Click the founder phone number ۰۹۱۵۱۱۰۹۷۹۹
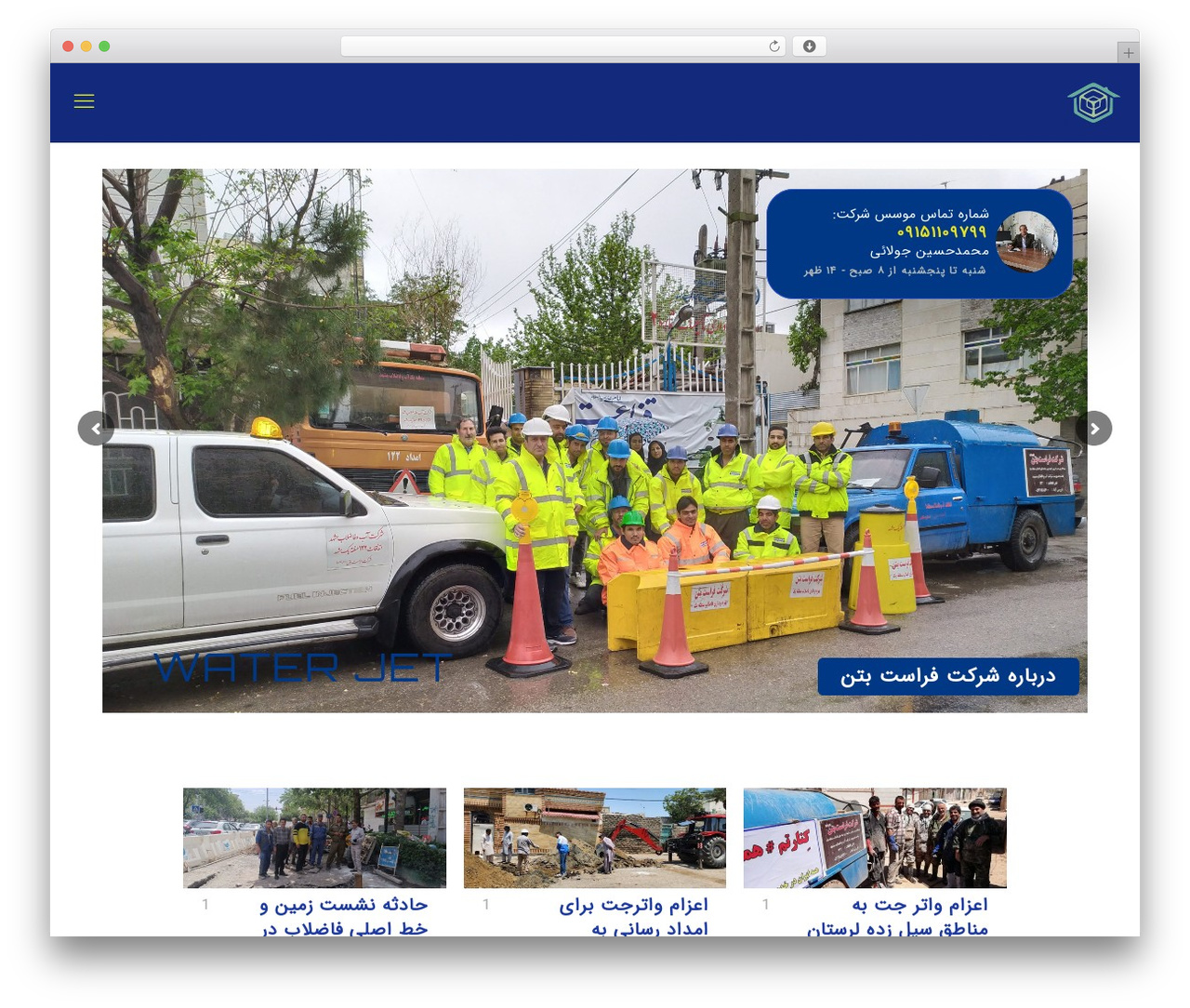This screenshot has width=1190, height=1008. pos(941,232)
